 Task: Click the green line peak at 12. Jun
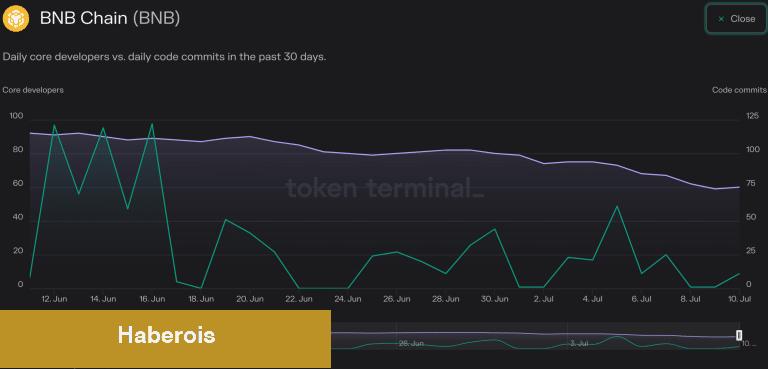[54, 124]
